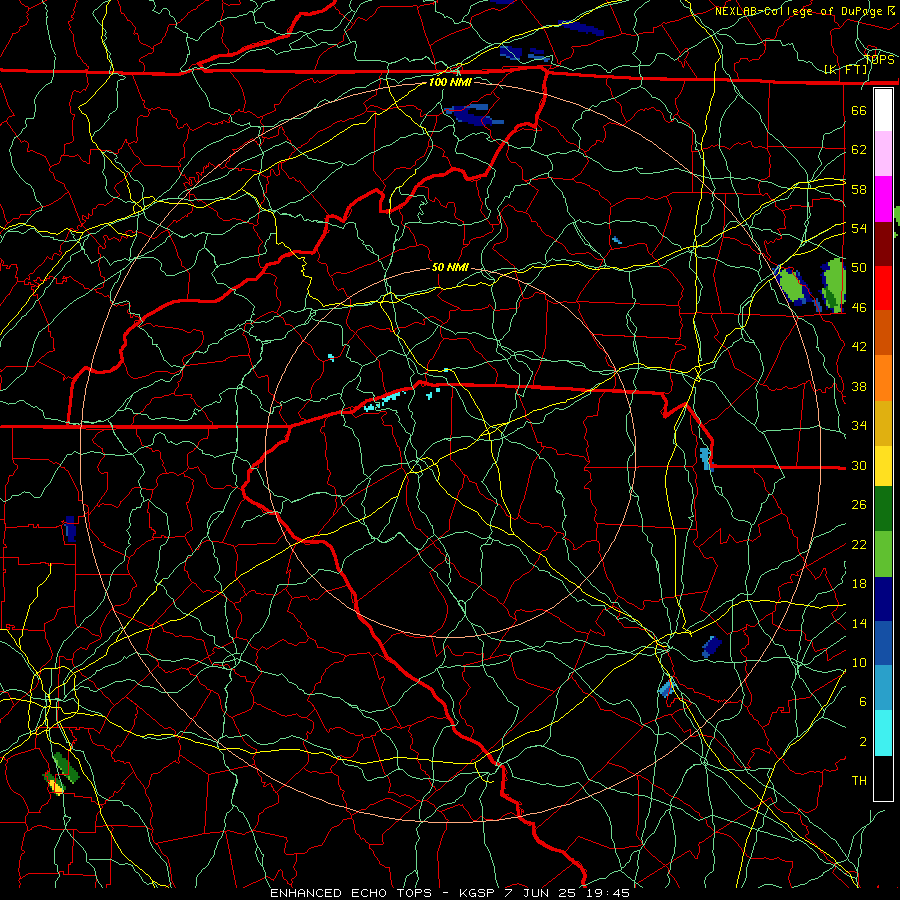The width and height of the screenshot is (900, 900).
Task: Click the Enhanced Echo Tops KGSP title text
Action: 450,893
